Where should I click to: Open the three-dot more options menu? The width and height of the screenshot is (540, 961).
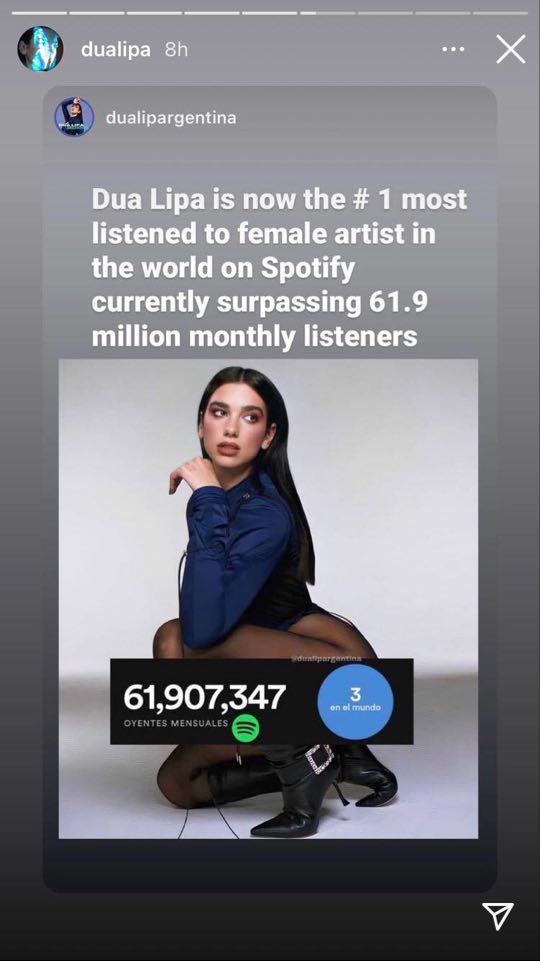click(453, 50)
